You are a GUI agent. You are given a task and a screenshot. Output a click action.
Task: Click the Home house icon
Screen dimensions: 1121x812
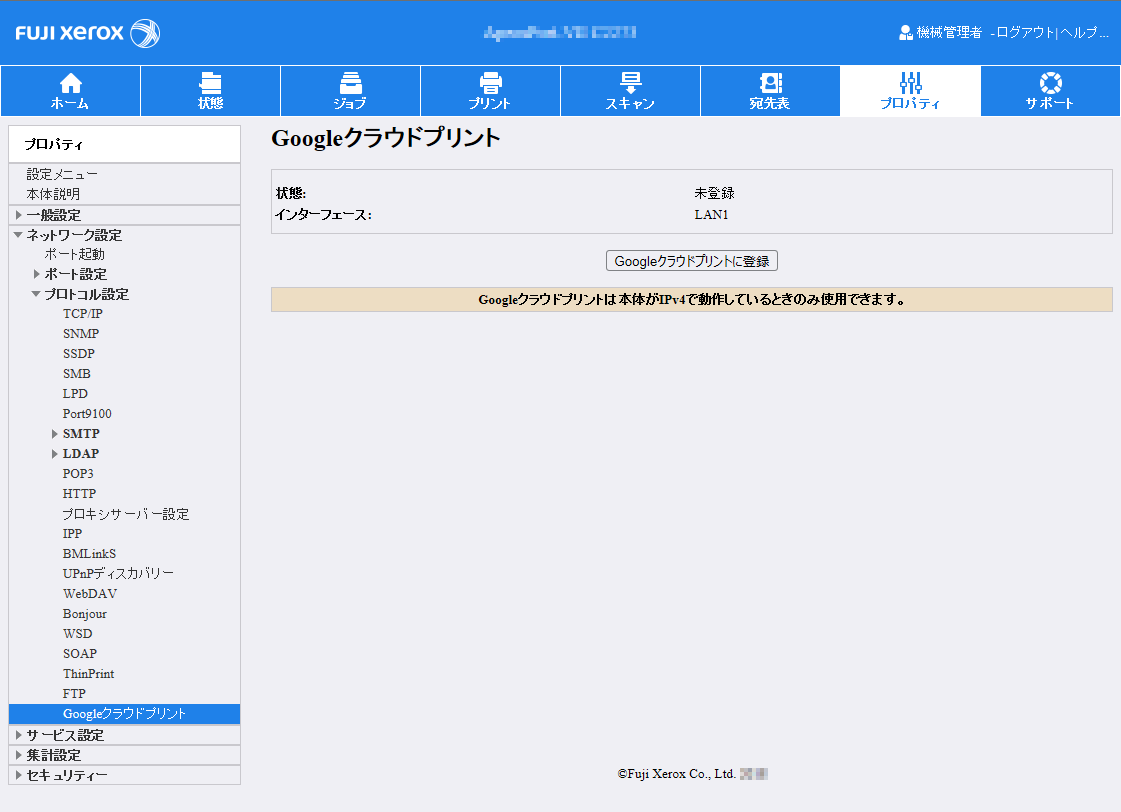click(70, 83)
